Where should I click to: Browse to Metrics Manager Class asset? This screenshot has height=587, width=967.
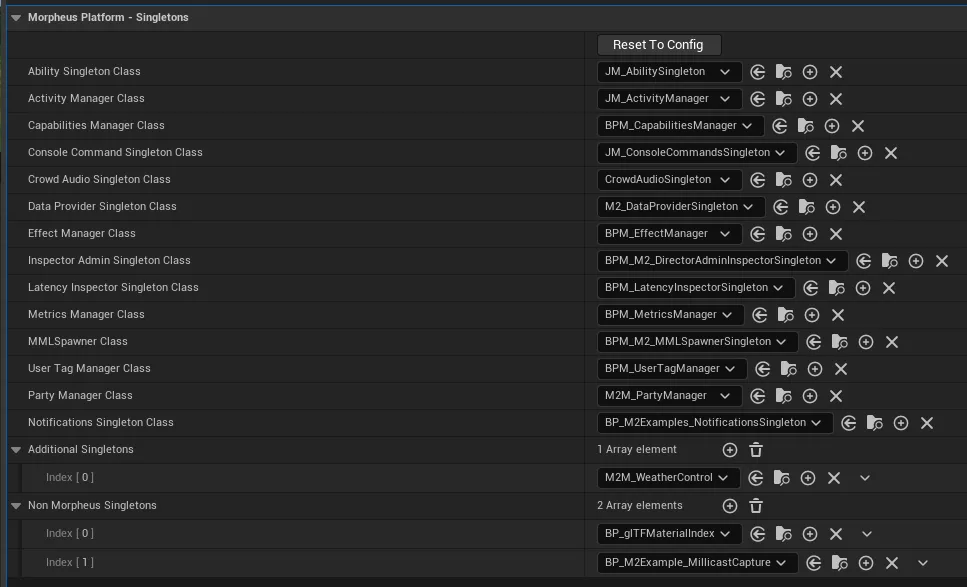[786, 315]
